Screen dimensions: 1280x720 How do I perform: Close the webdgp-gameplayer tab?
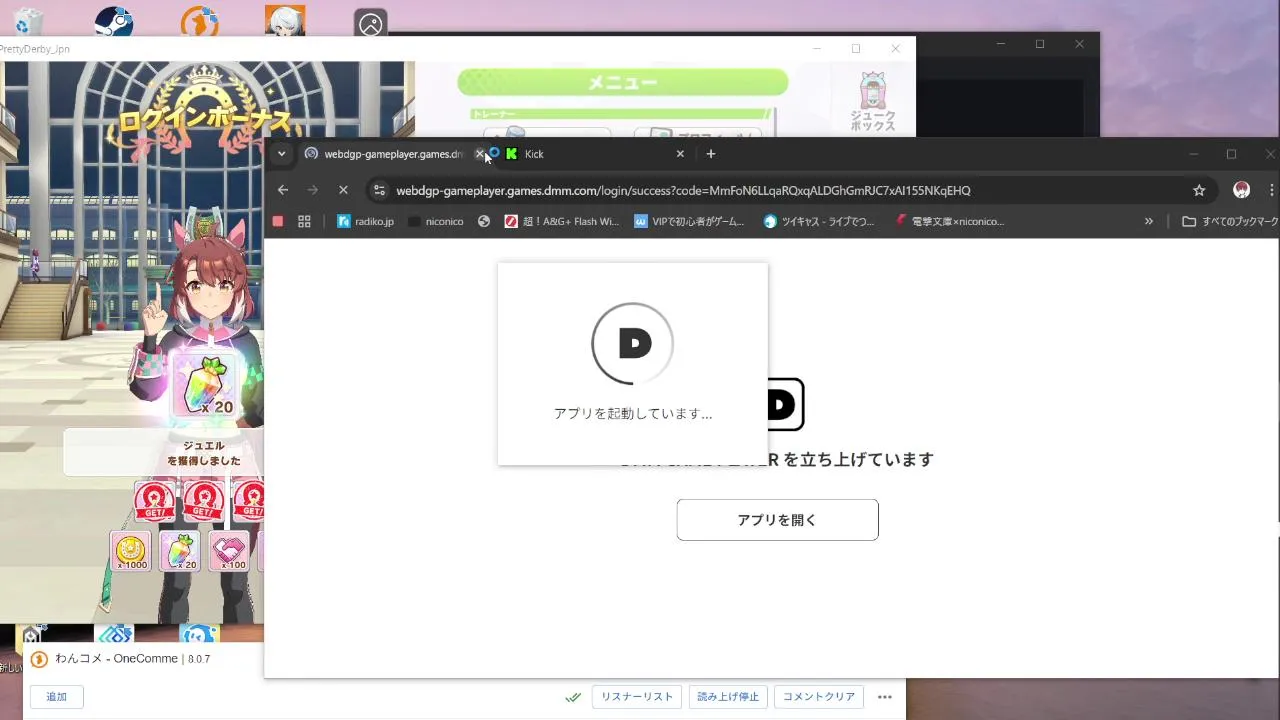(x=479, y=154)
